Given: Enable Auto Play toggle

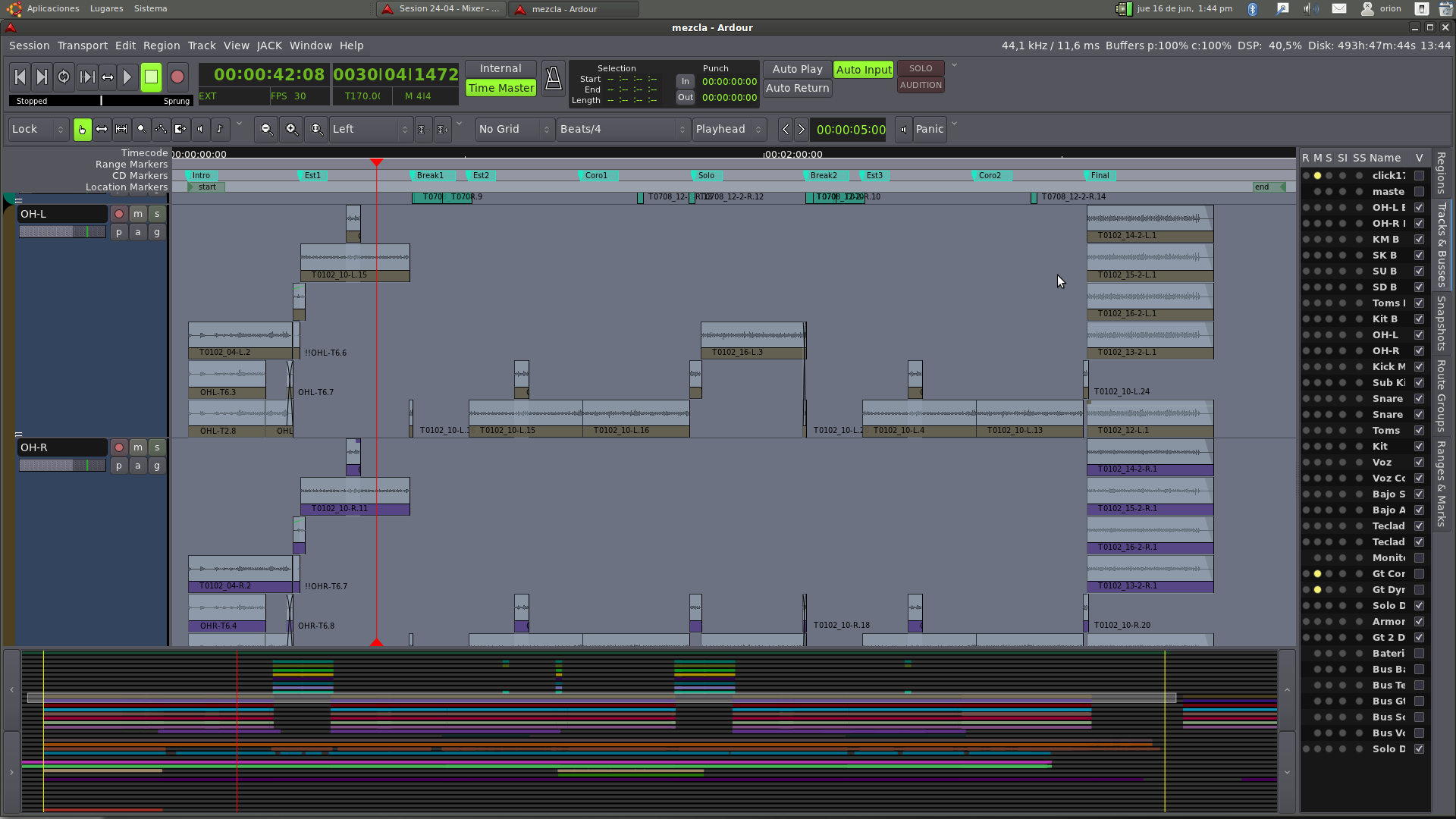Looking at the screenshot, I should tap(797, 69).
